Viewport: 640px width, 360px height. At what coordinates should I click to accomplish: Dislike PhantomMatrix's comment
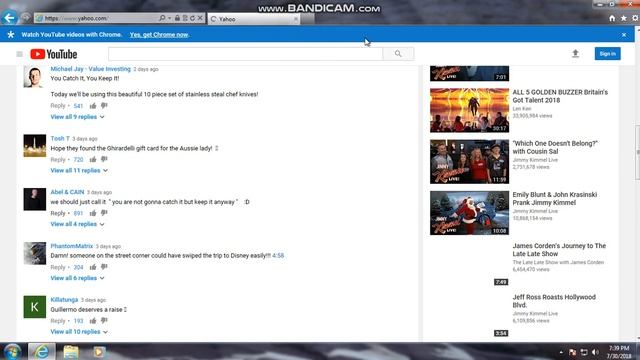(104, 267)
